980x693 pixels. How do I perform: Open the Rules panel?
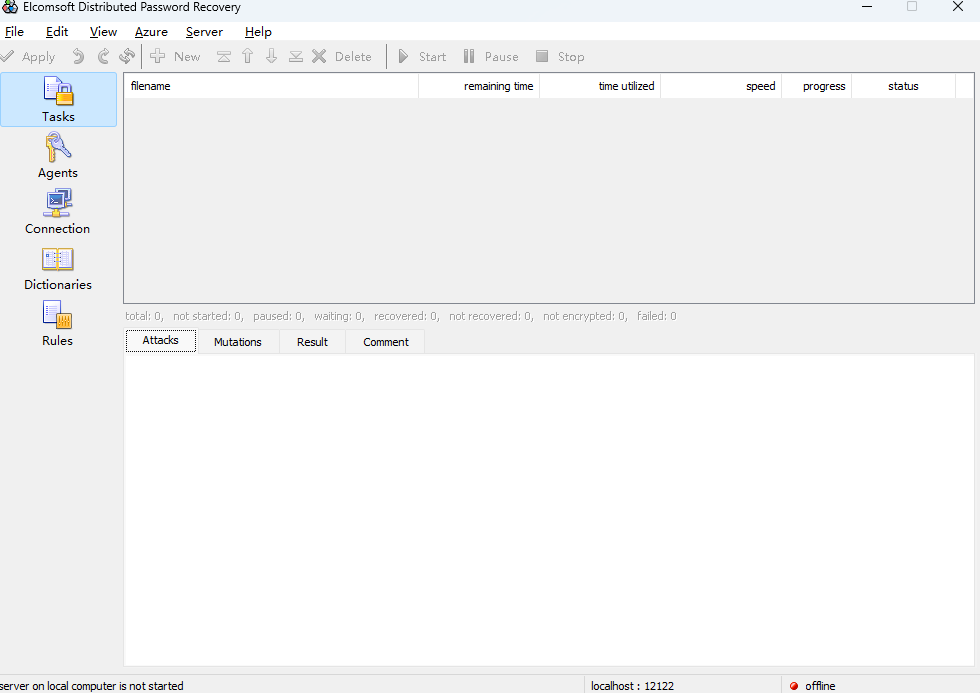[x=58, y=324]
